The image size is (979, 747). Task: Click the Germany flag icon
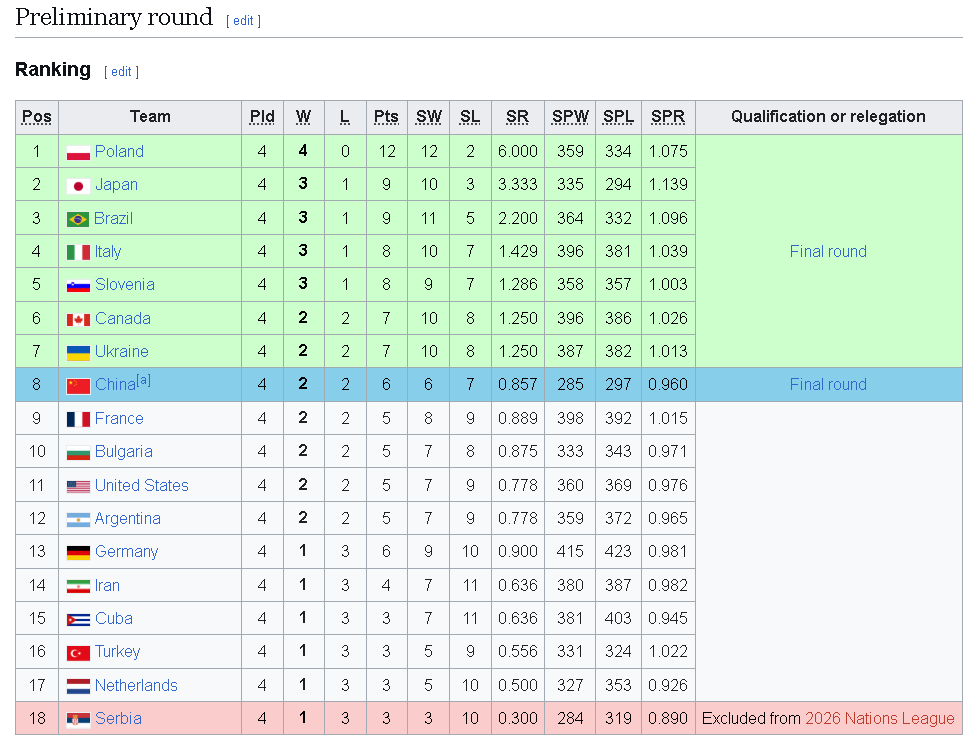pos(78,553)
